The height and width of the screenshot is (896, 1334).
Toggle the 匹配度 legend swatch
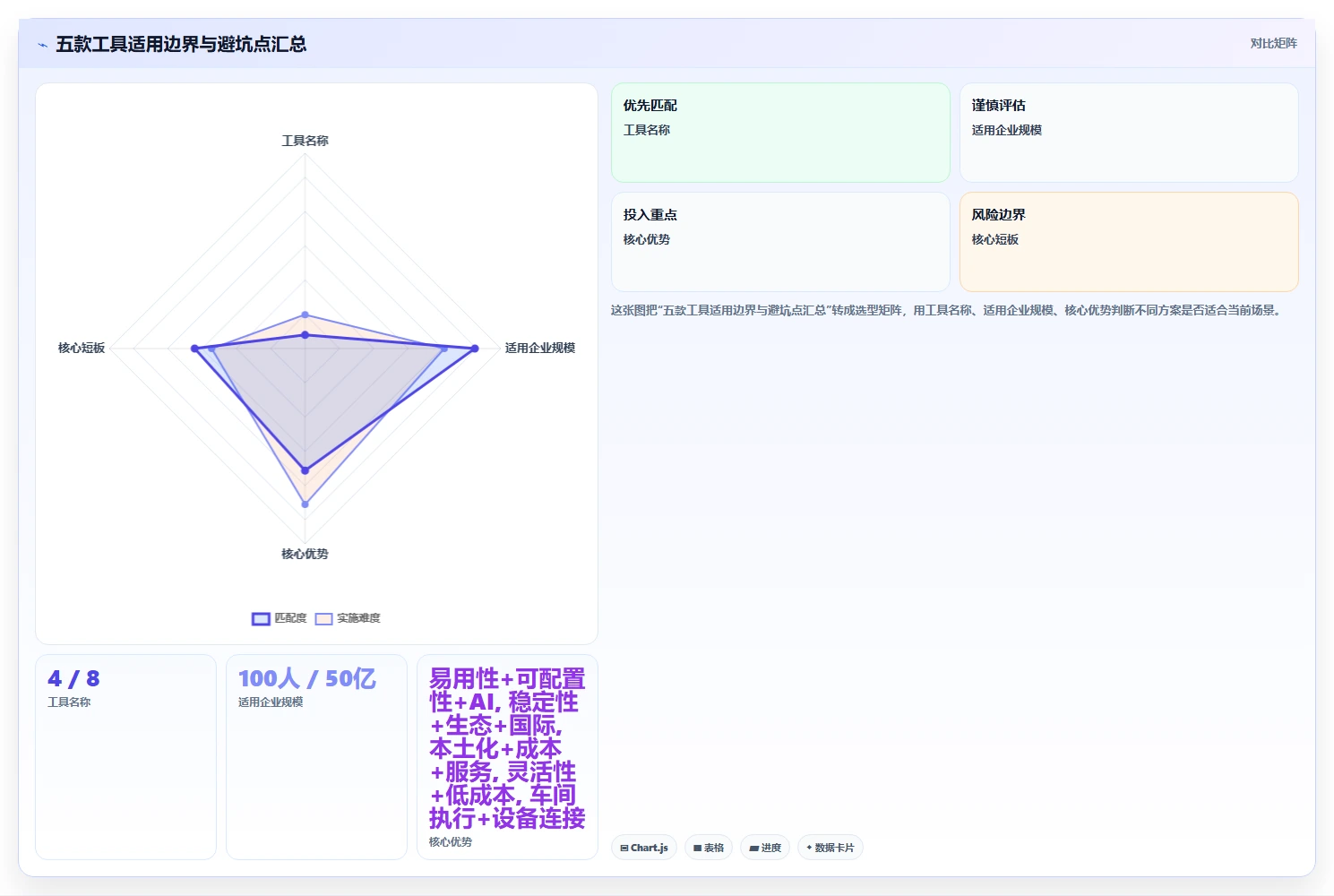[261, 618]
